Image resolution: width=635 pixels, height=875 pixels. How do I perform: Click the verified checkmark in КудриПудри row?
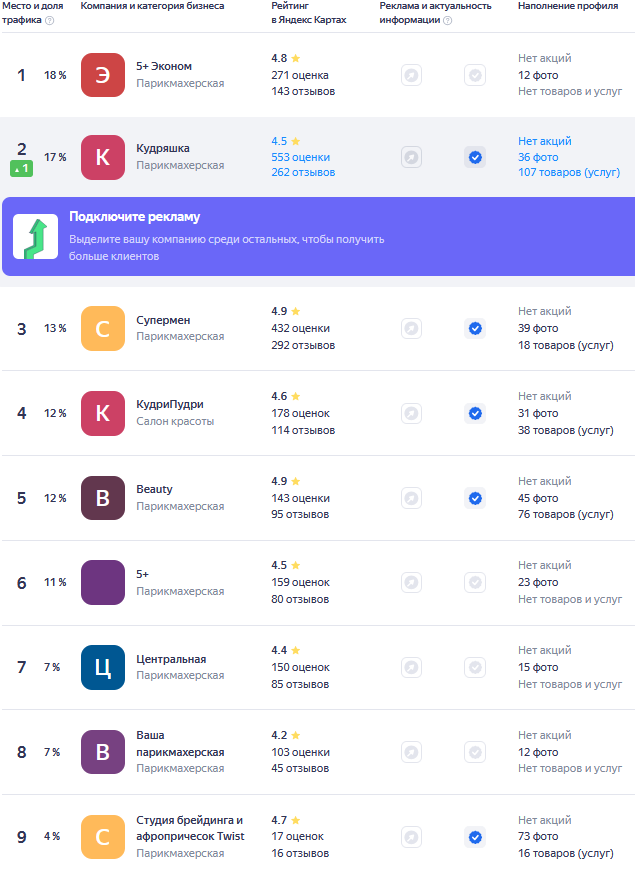pos(475,414)
